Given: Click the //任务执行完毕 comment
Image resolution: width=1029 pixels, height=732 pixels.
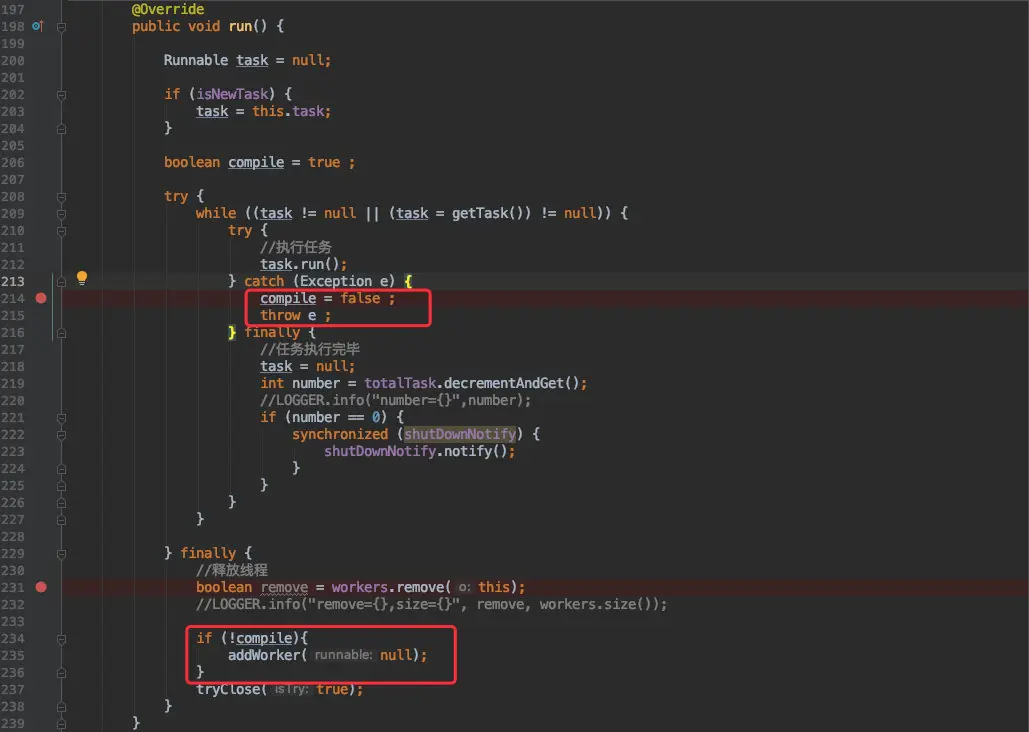Looking at the screenshot, I should pos(310,349).
